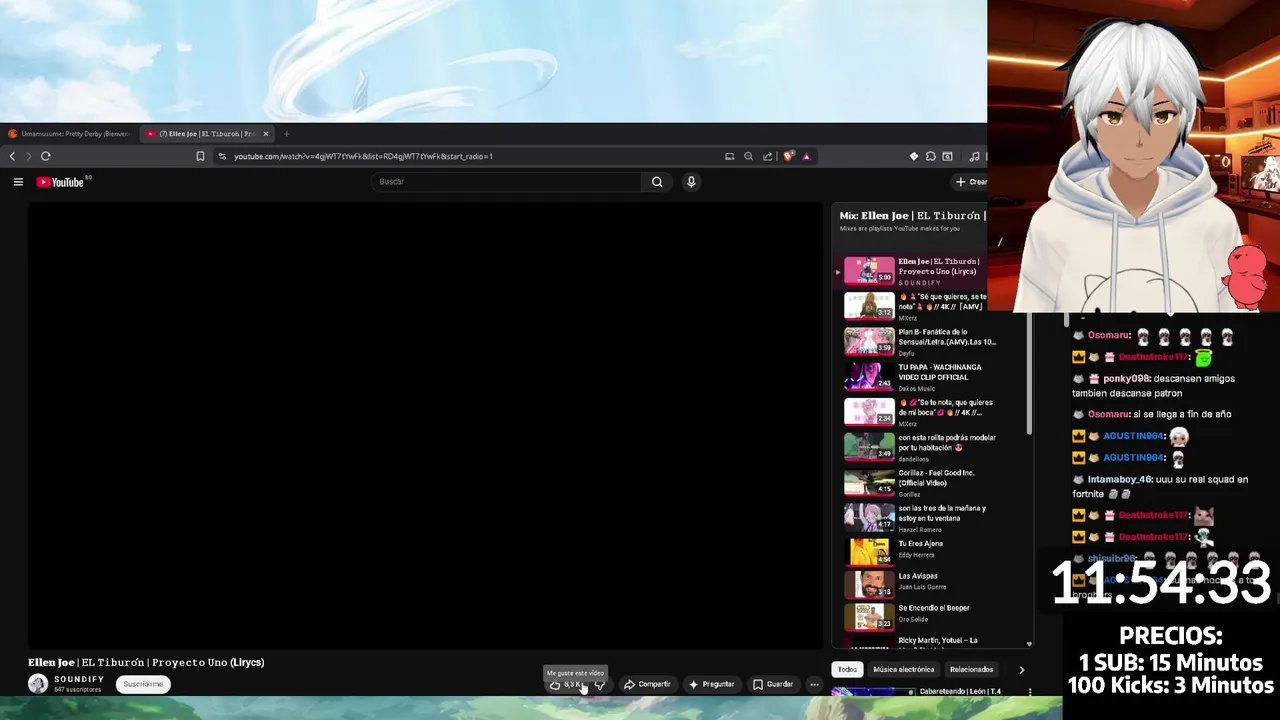The image size is (1280, 720).
Task: Play 'Plan B- Fanática de lo Sensual' video
Action: [918, 342]
